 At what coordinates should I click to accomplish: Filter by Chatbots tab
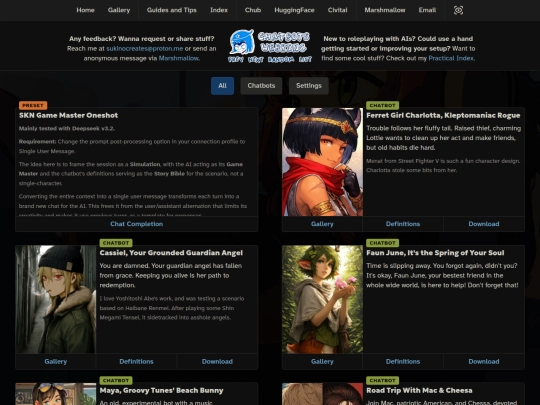pos(261,86)
